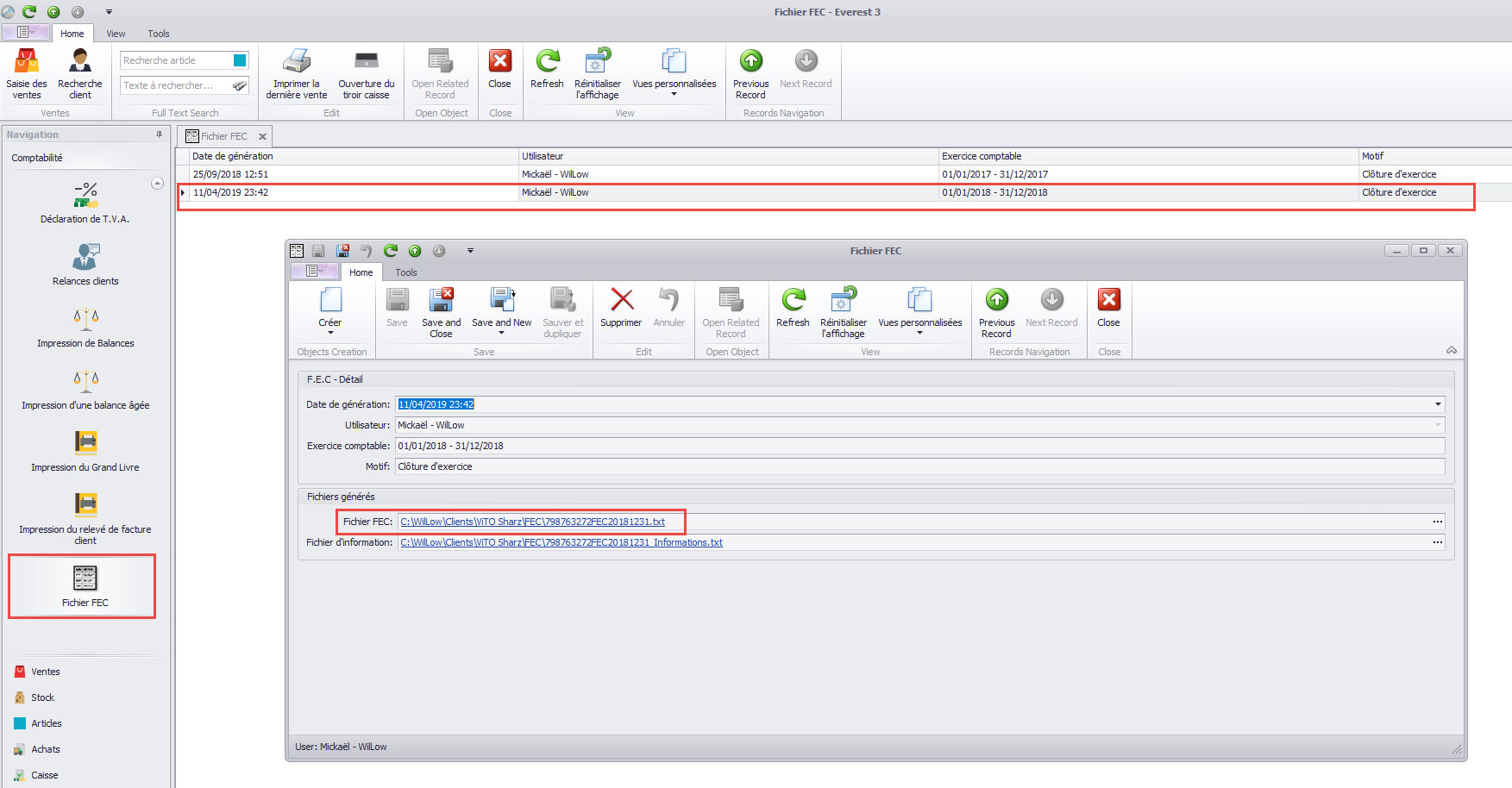This screenshot has height=788, width=1512.
Task: Click the browse ellipsis button for Fichier d'information
Action: coord(1438,542)
